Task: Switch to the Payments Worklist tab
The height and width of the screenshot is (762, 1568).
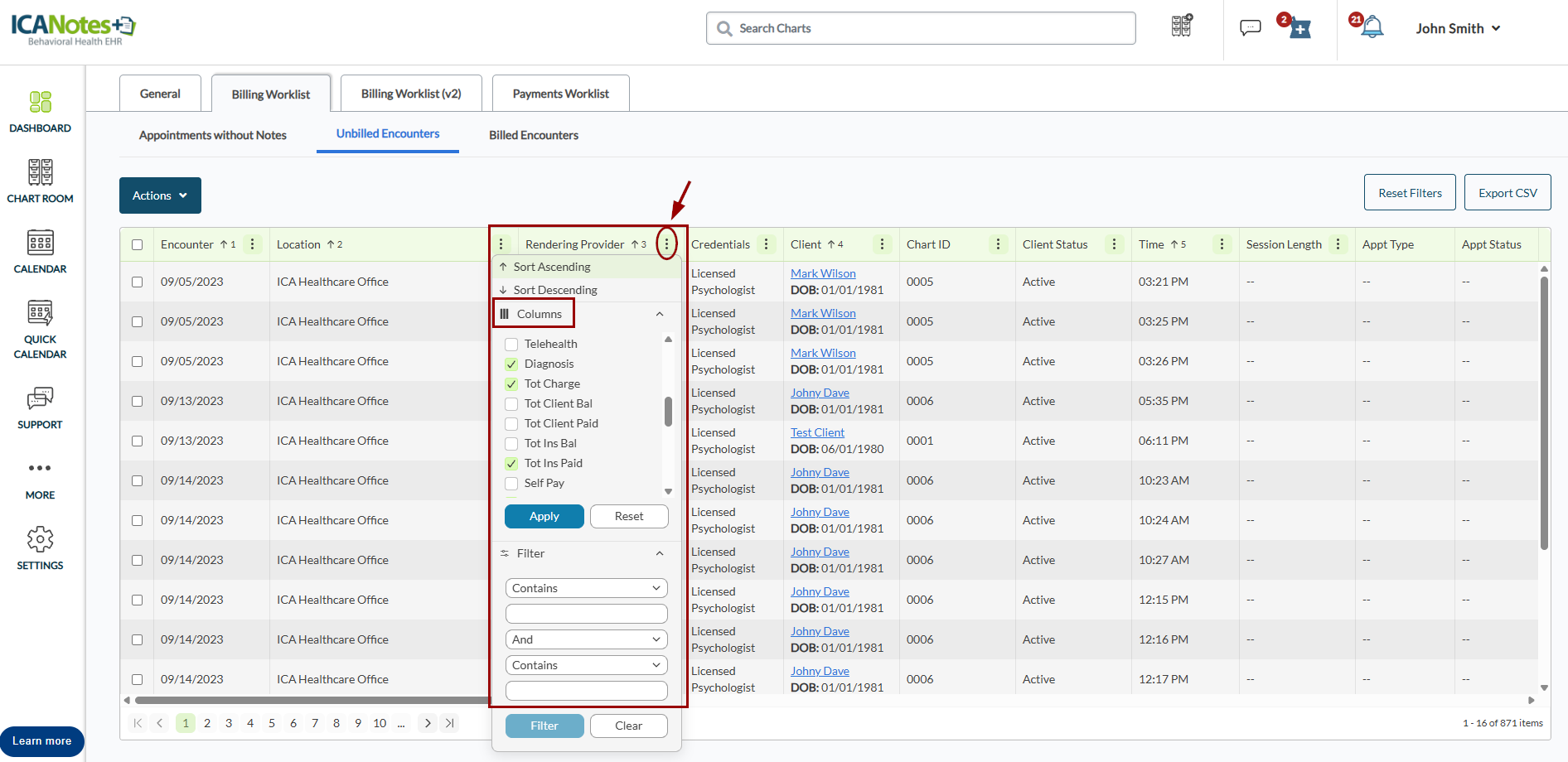Action: pos(560,94)
